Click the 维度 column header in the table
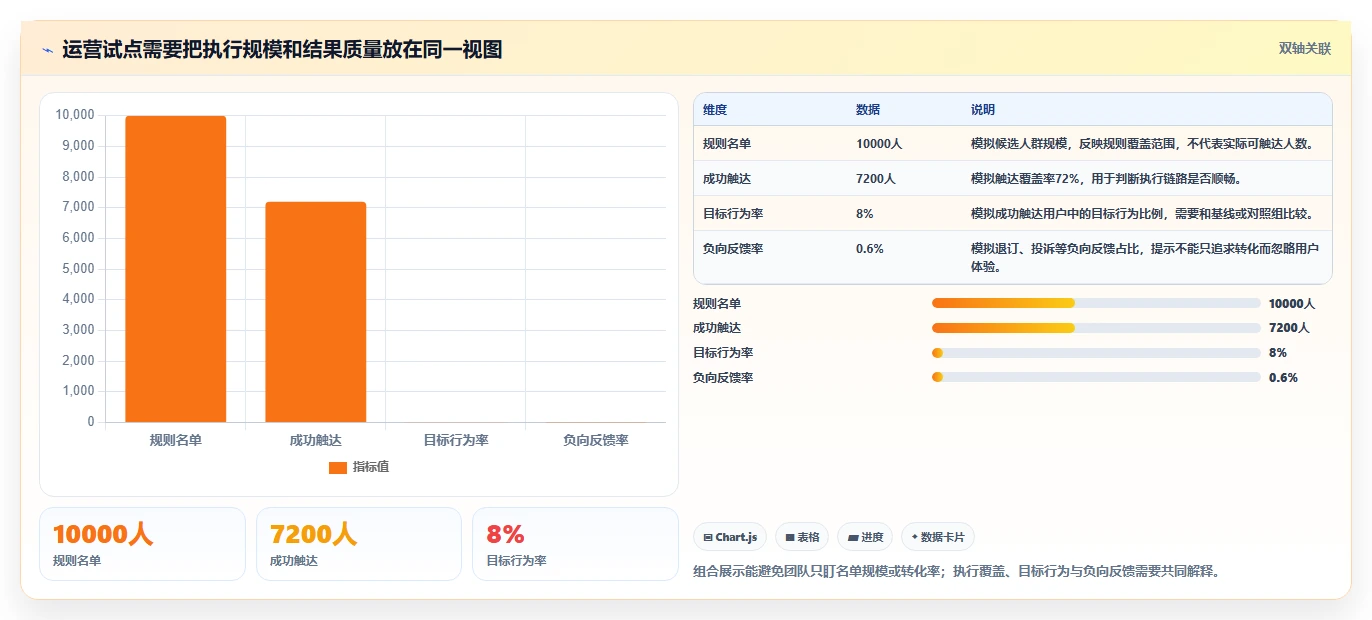 [x=715, y=110]
